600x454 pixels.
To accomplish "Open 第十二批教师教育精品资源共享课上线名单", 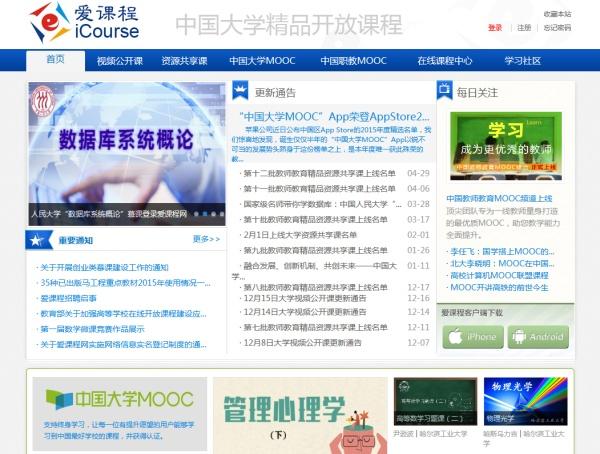I will coord(320,173).
